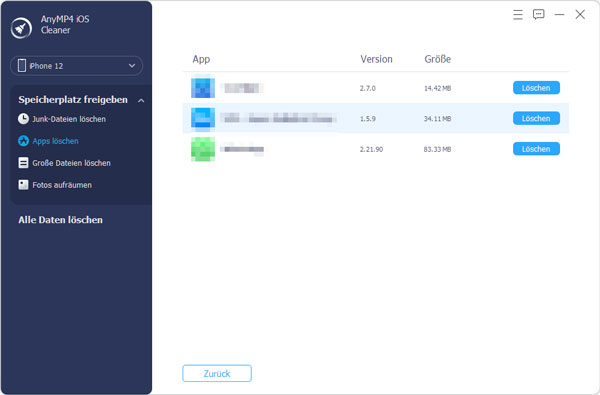Click the Zurück button
This screenshot has height=395, width=600.
click(x=217, y=373)
